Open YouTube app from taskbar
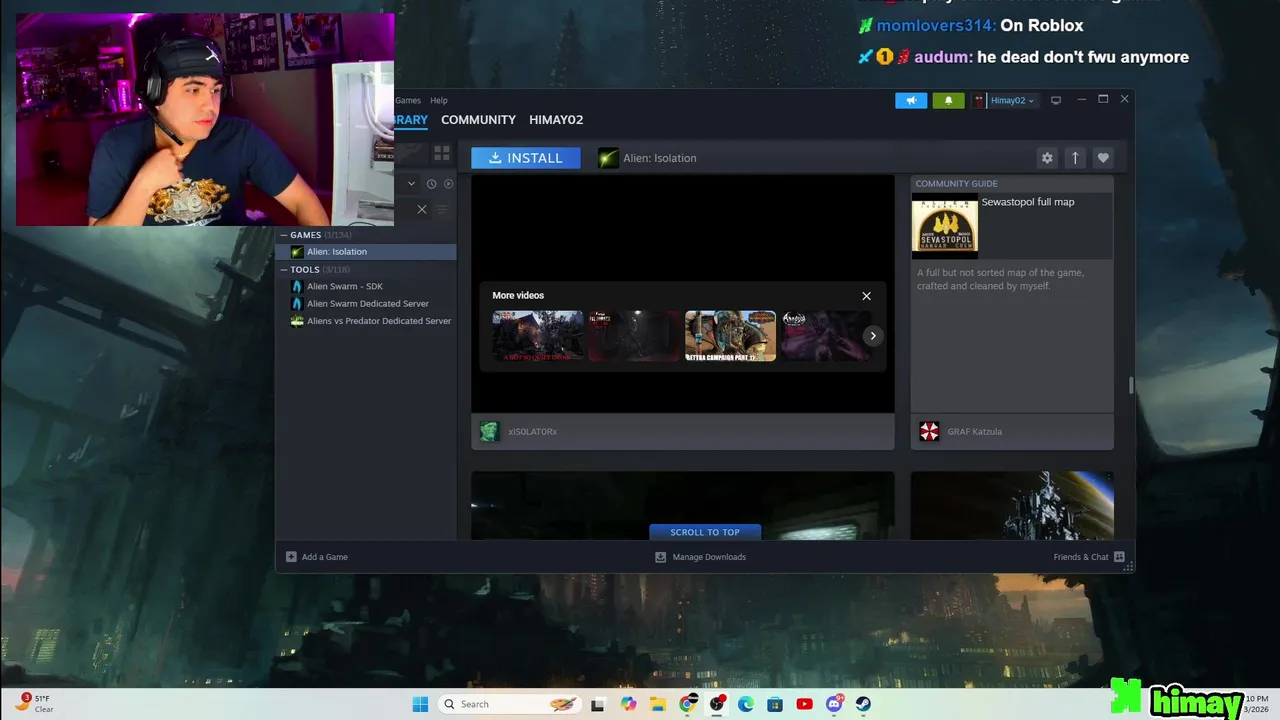This screenshot has width=1280, height=720. click(804, 704)
